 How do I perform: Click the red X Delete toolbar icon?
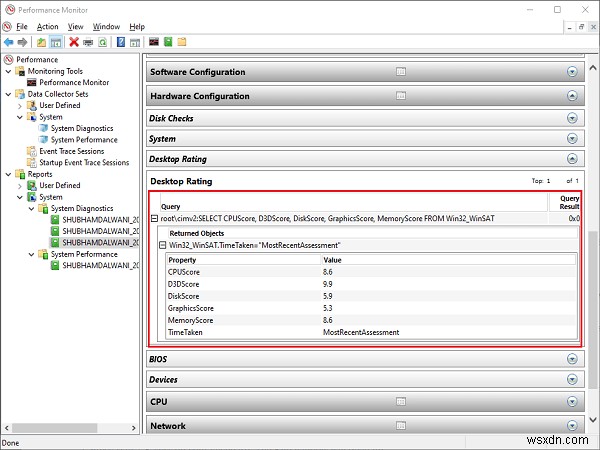point(74,43)
